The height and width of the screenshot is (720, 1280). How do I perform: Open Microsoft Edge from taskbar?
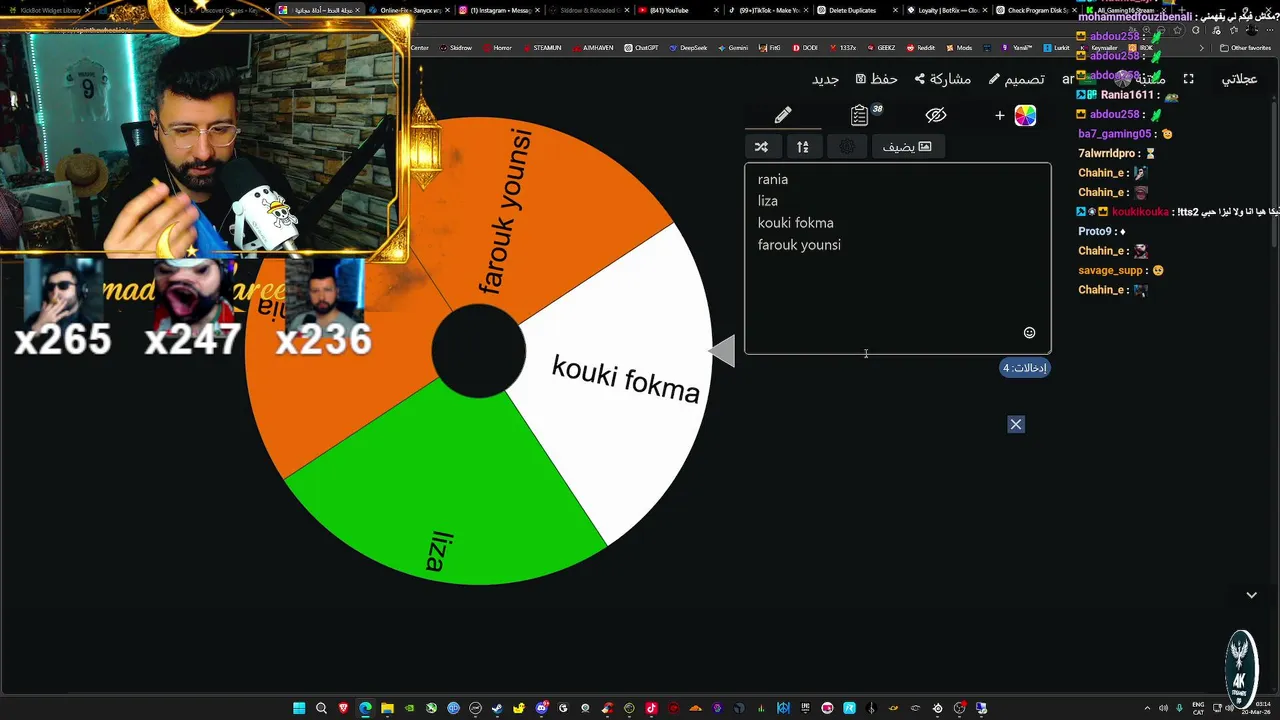coord(365,708)
